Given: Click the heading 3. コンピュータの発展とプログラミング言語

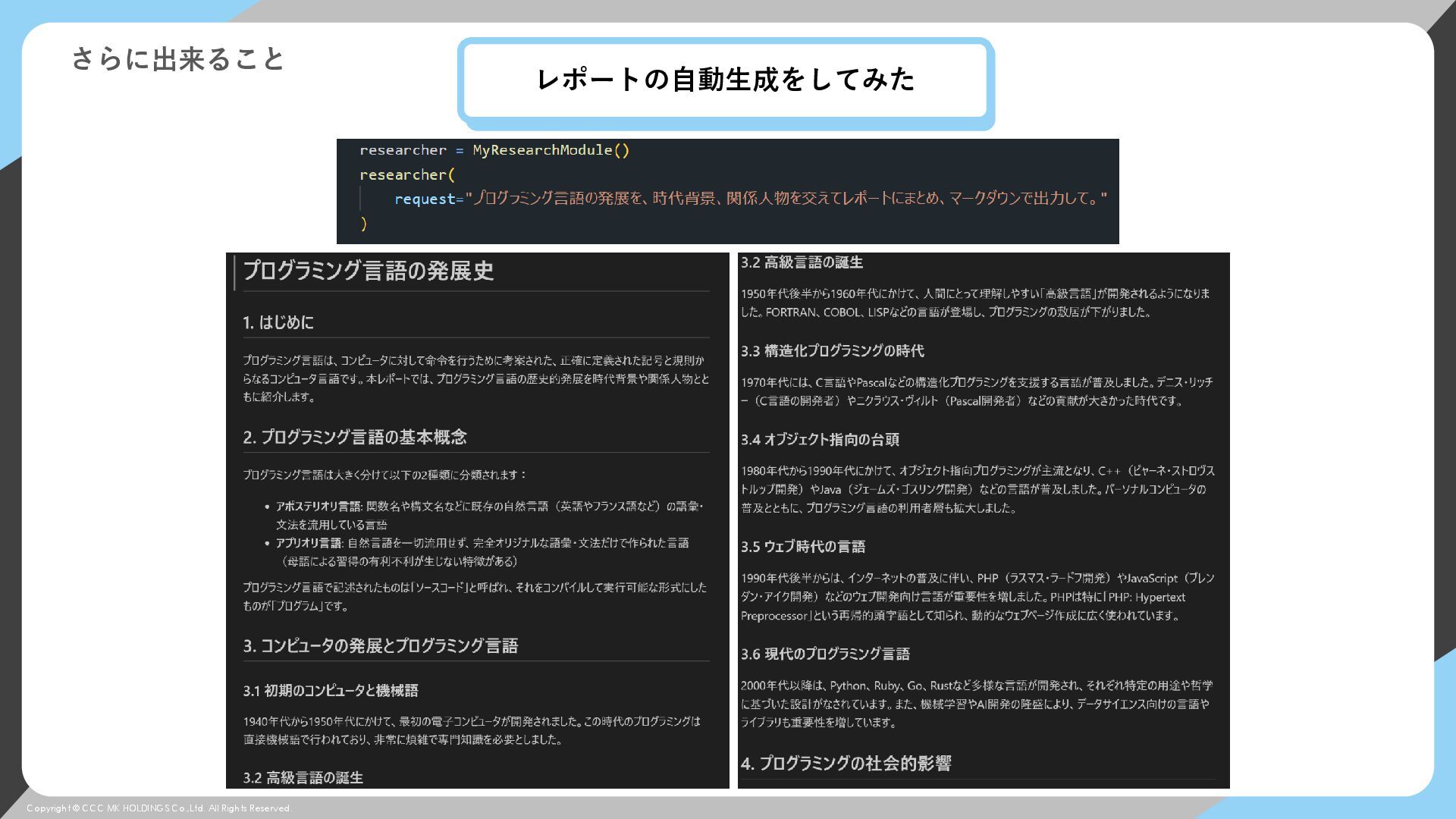Looking at the screenshot, I should 381,646.
